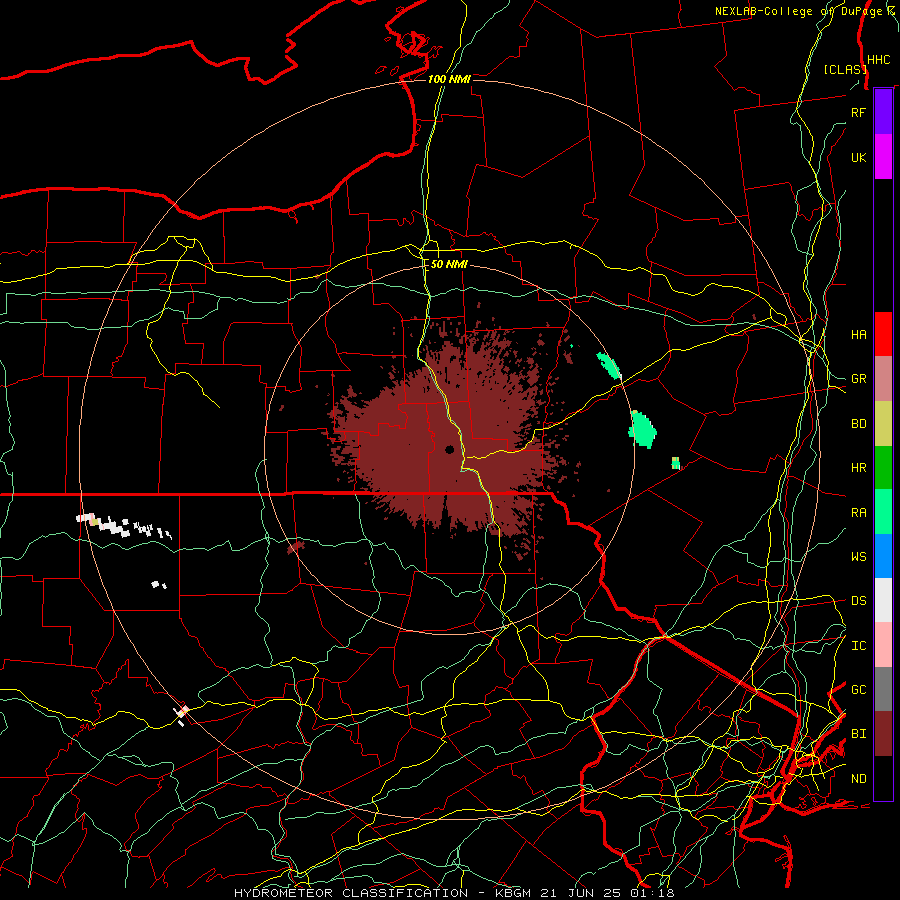Click the black radar site dot at center
This screenshot has height=900, width=900.
[449, 449]
